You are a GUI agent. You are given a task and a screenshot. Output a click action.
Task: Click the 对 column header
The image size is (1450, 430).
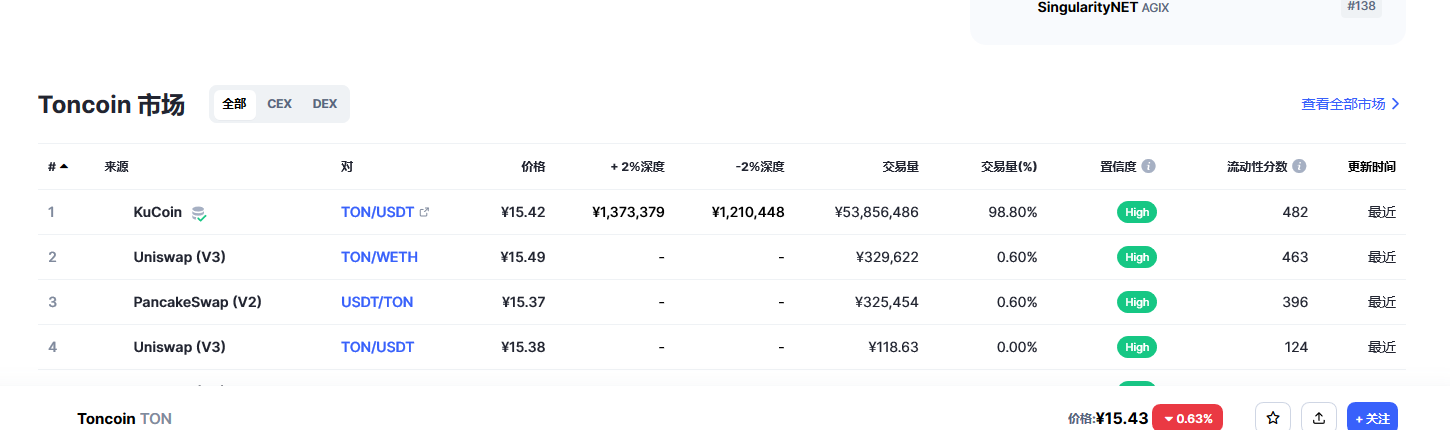[347, 166]
